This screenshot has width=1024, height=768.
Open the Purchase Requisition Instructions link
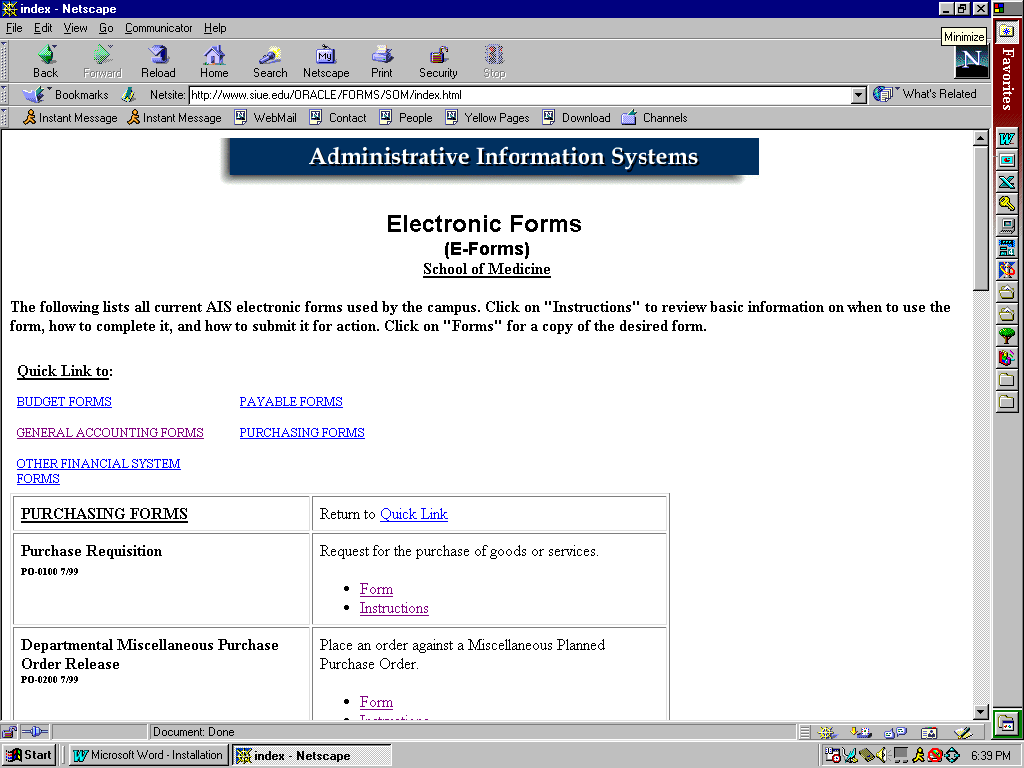point(394,608)
